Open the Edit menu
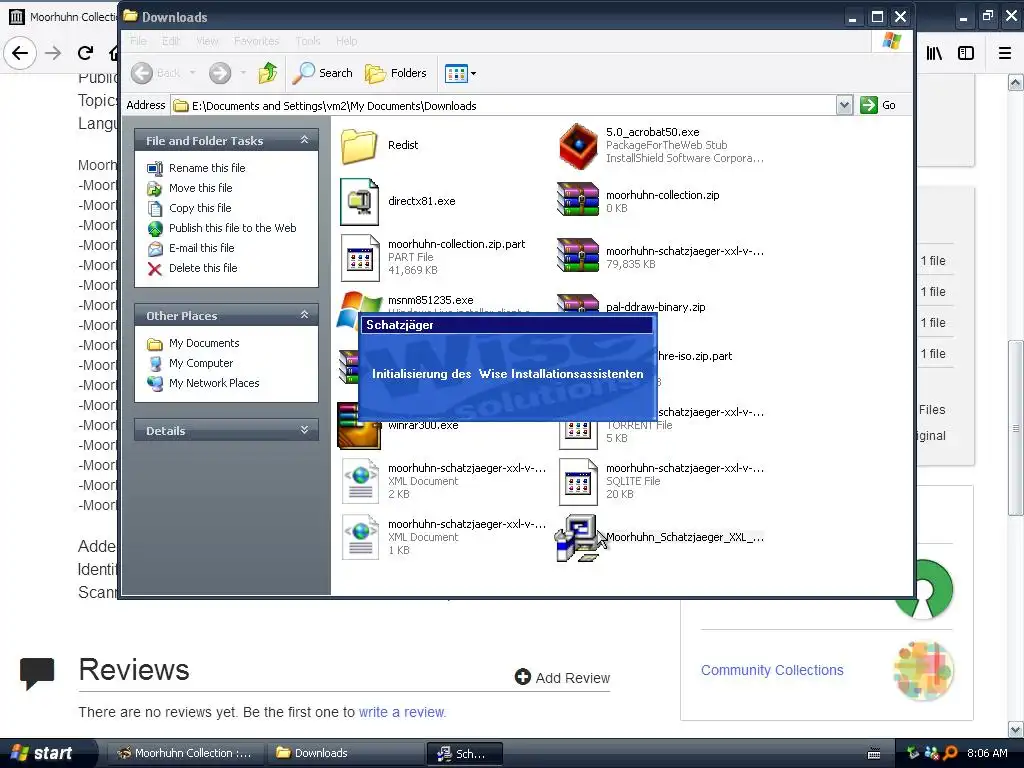1024x768 pixels. 171,41
